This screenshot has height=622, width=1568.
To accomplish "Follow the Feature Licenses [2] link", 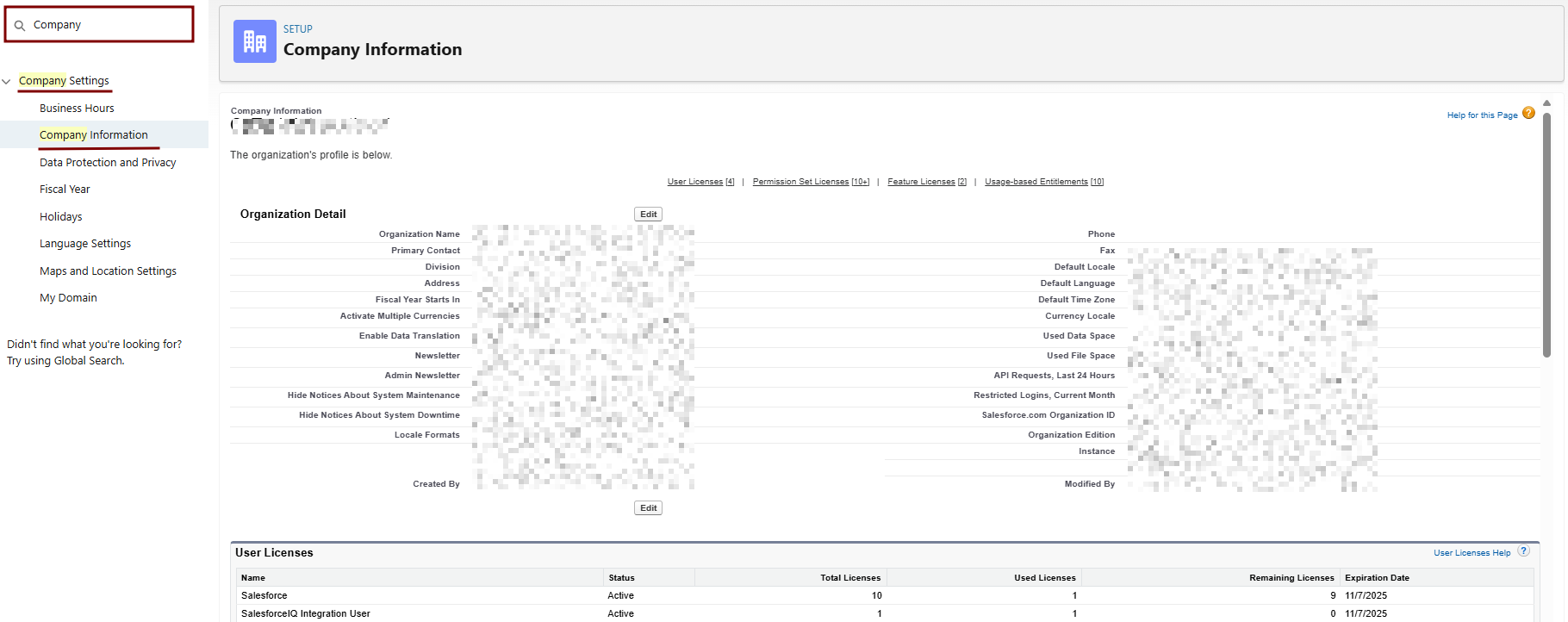I will pos(926,182).
